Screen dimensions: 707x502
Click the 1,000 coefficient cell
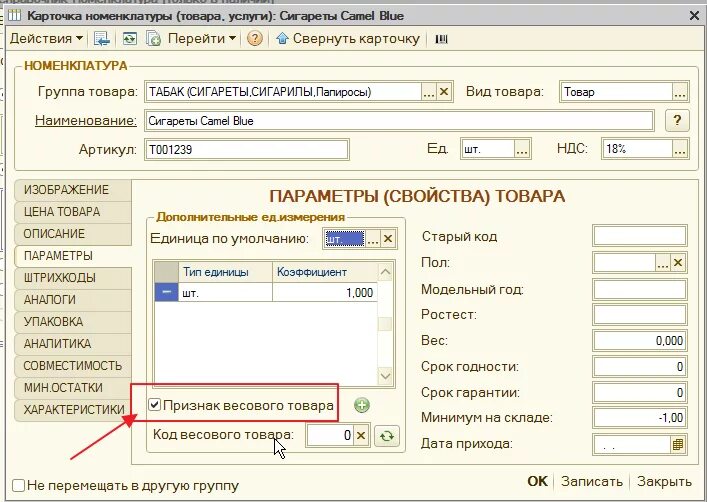pos(325,293)
